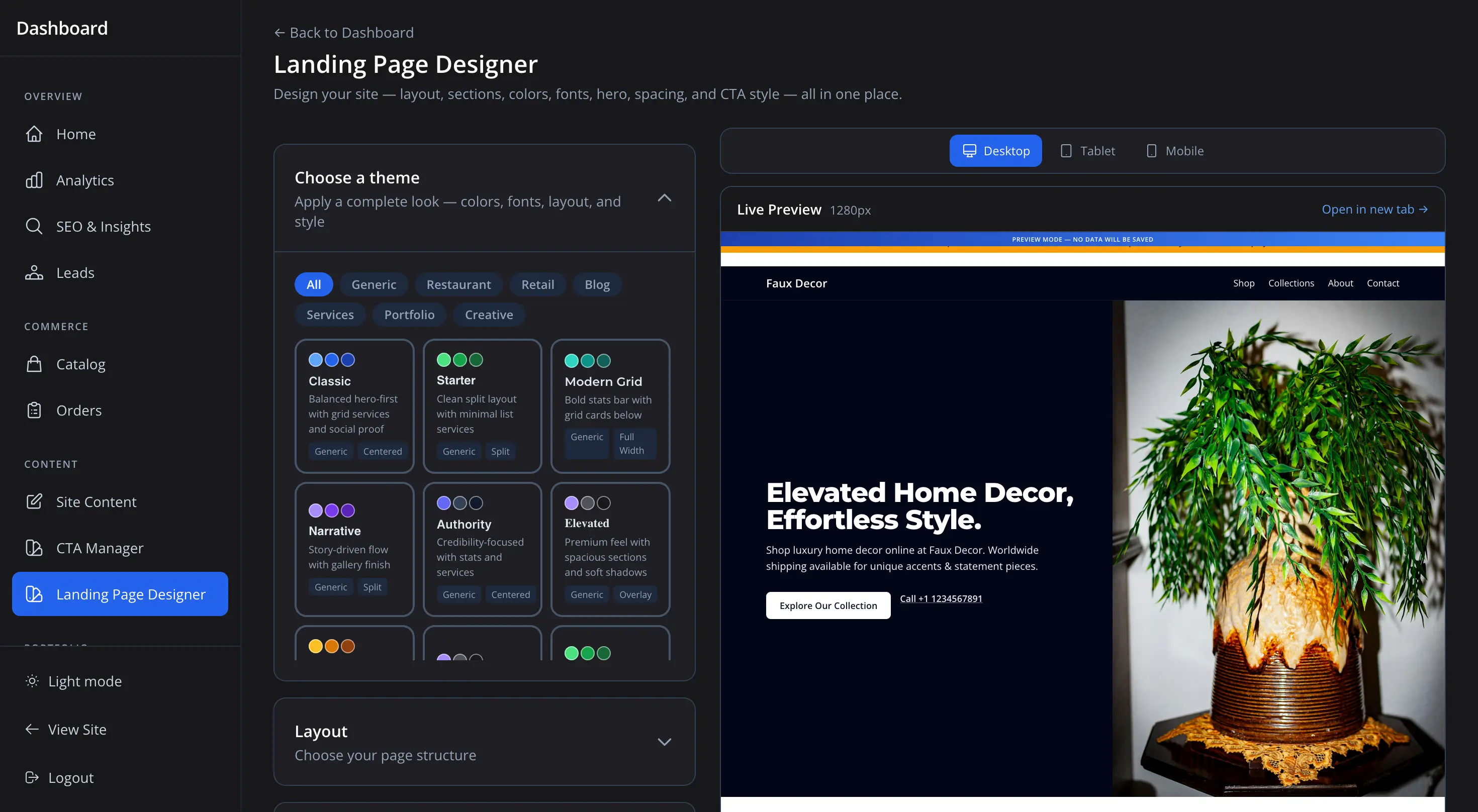1478x812 pixels.
Task: Expand Layout panel via its heading
Action: [x=321, y=731]
